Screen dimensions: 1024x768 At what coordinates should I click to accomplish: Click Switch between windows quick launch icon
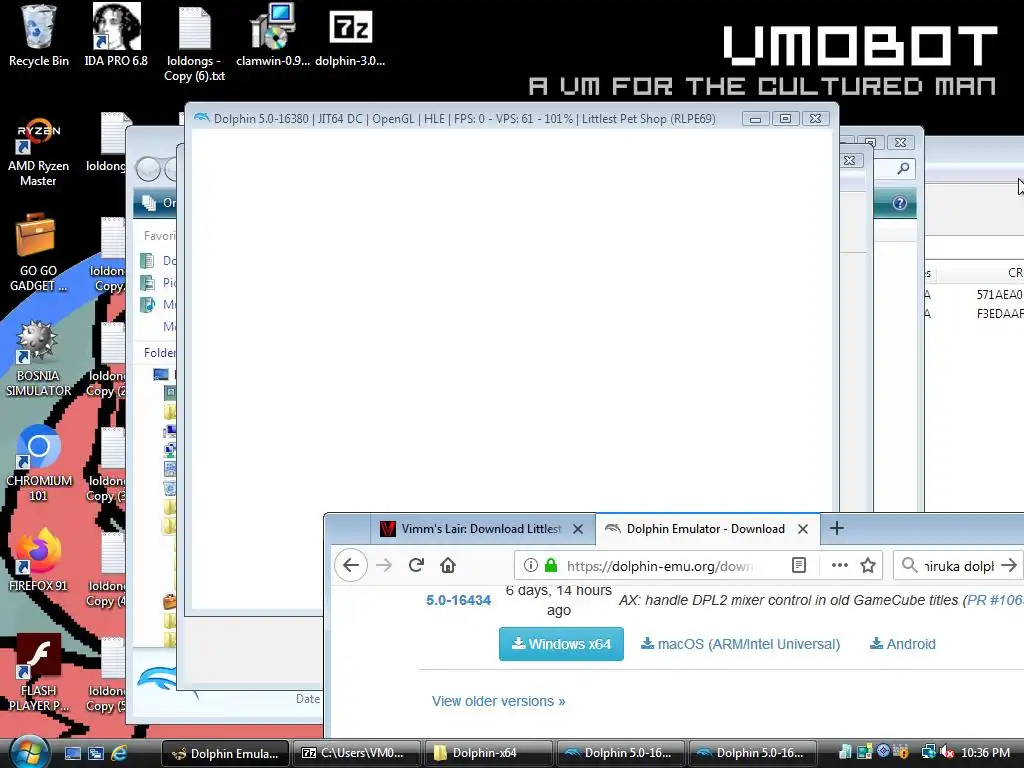(x=96, y=753)
